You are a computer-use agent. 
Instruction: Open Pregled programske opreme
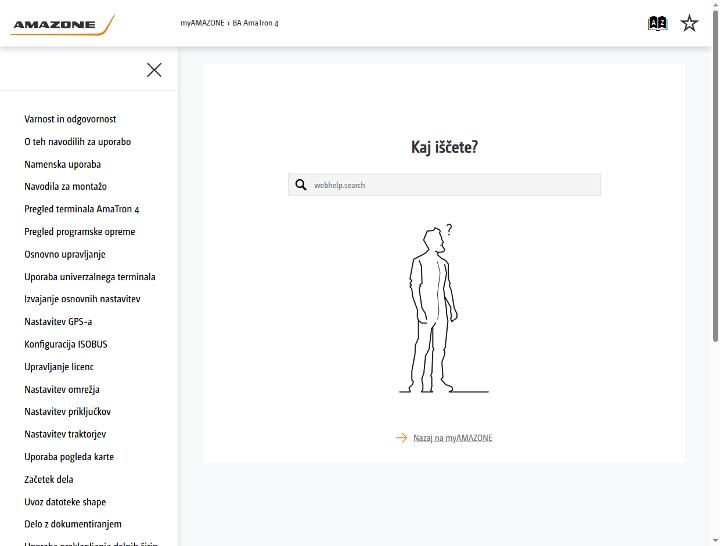(79, 231)
